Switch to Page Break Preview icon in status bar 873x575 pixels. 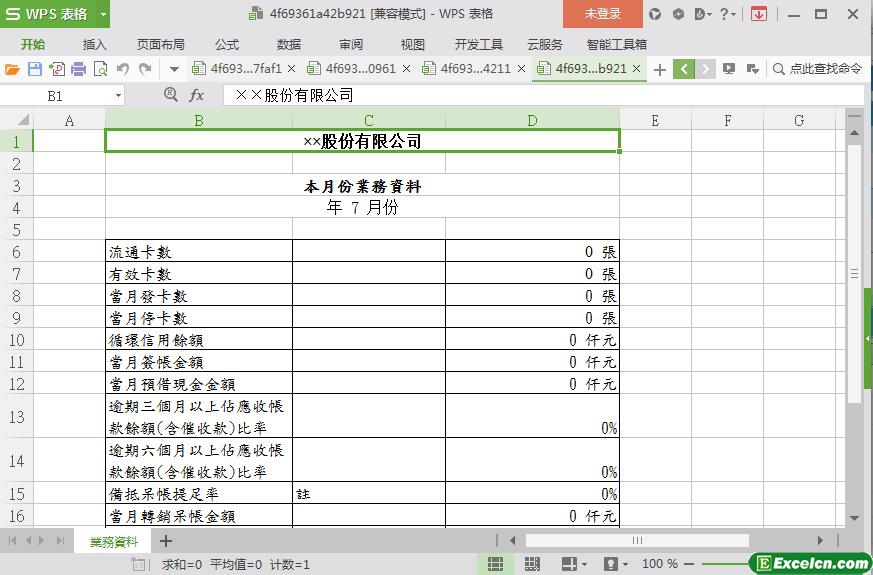pos(532,564)
